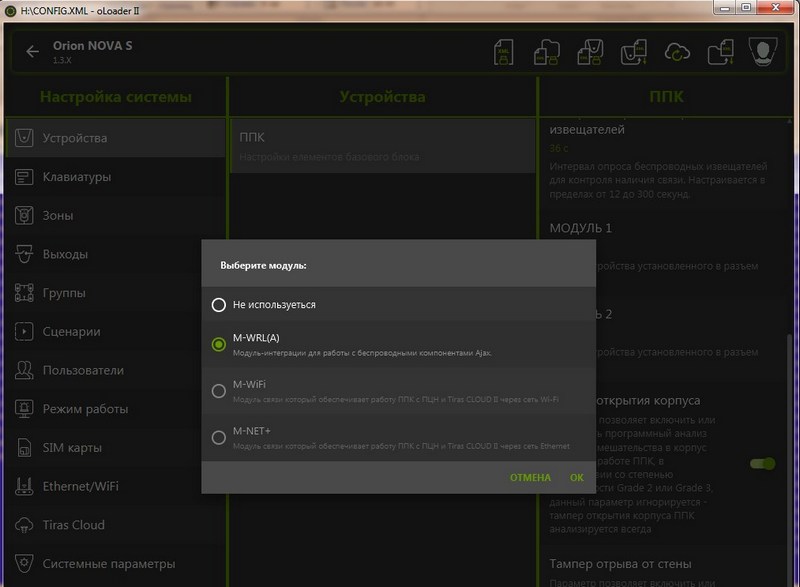Viewport: 800px width, 587px height.
Task: Select the 'Не используеться' radio option
Action: tap(219, 305)
